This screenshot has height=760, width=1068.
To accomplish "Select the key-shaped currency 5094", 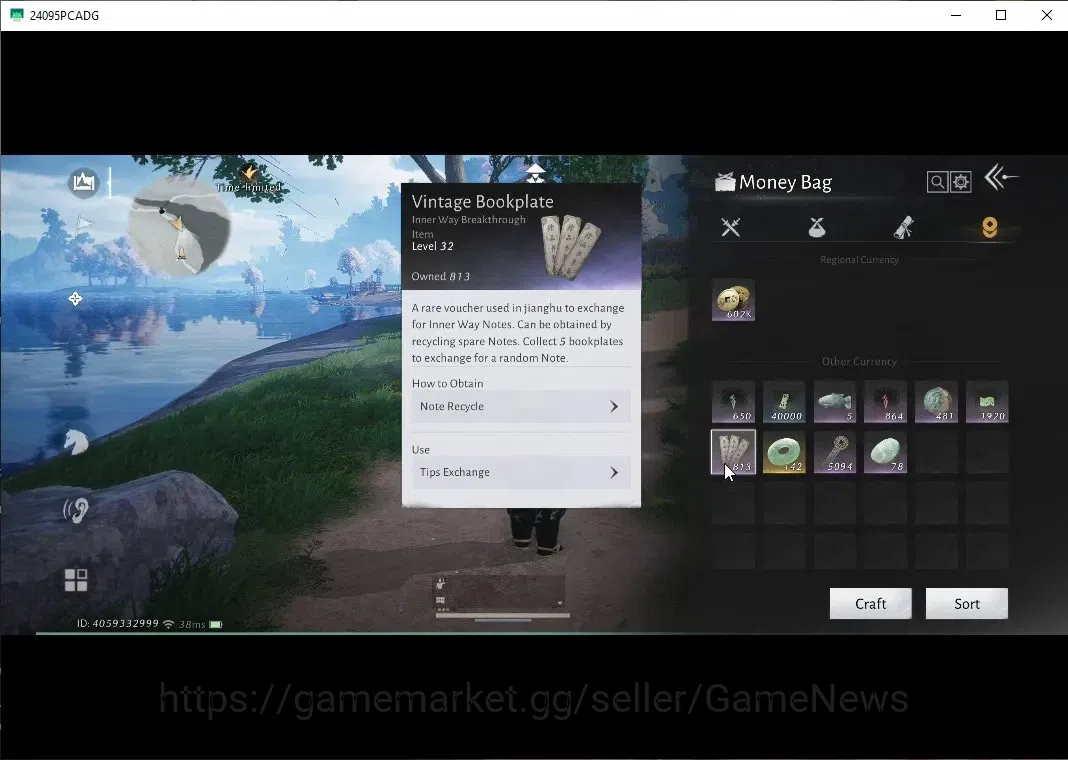I will click(835, 452).
